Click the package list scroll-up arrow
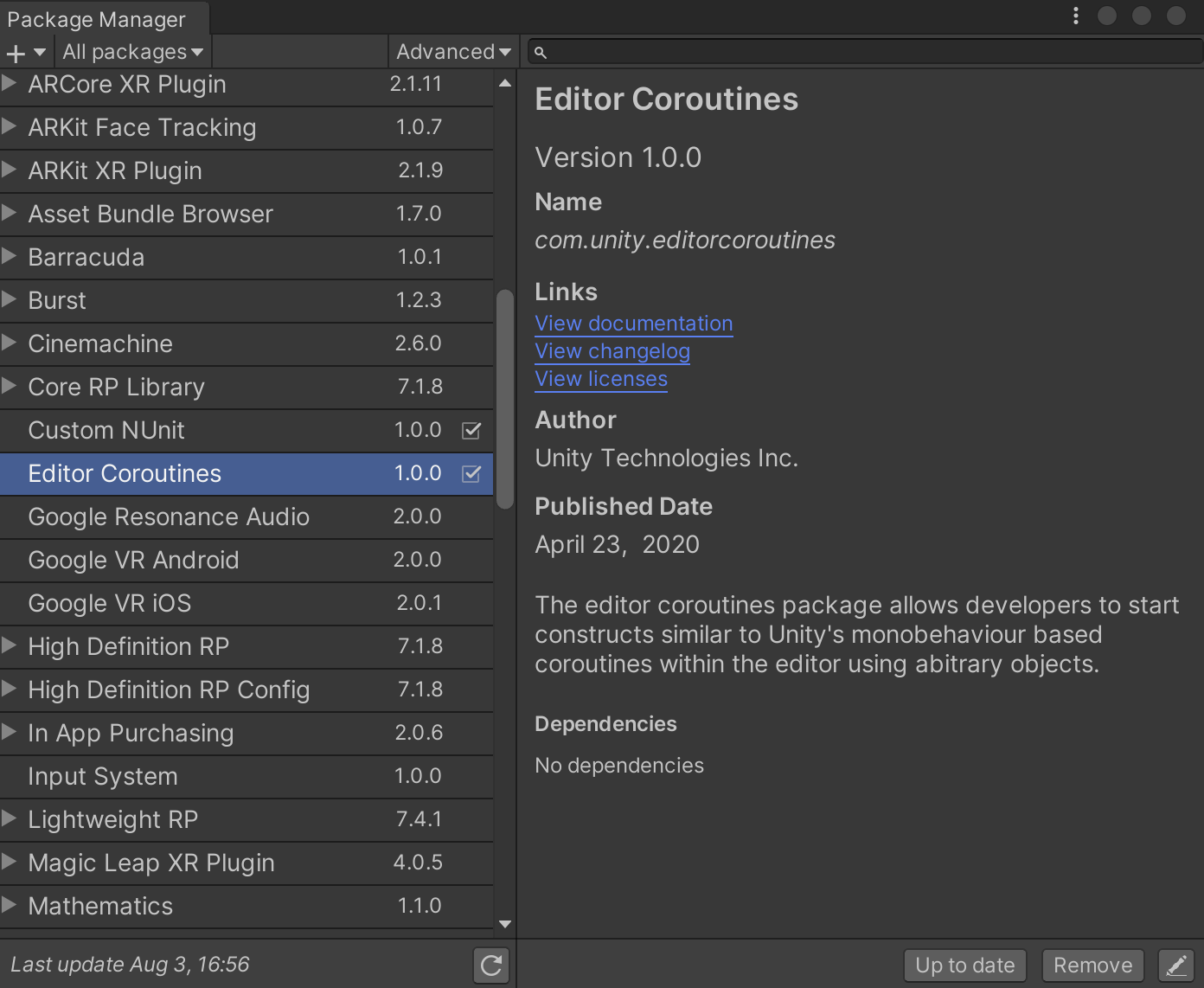 [505, 84]
